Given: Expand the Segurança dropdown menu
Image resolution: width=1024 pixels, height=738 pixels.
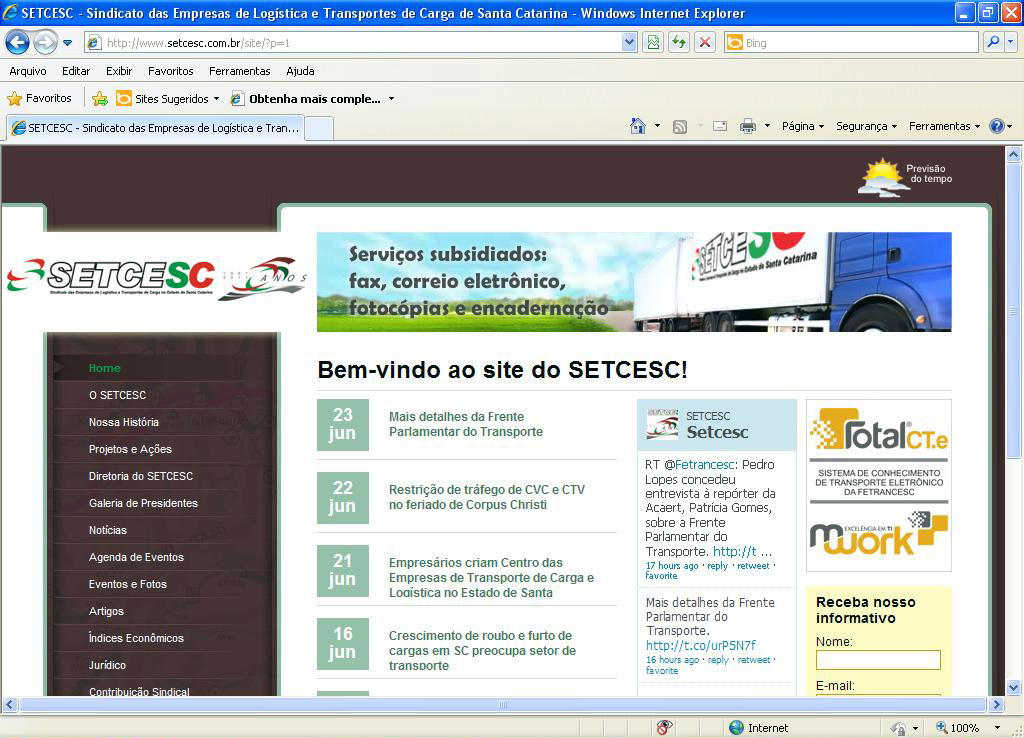Looking at the screenshot, I should [x=867, y=126].
